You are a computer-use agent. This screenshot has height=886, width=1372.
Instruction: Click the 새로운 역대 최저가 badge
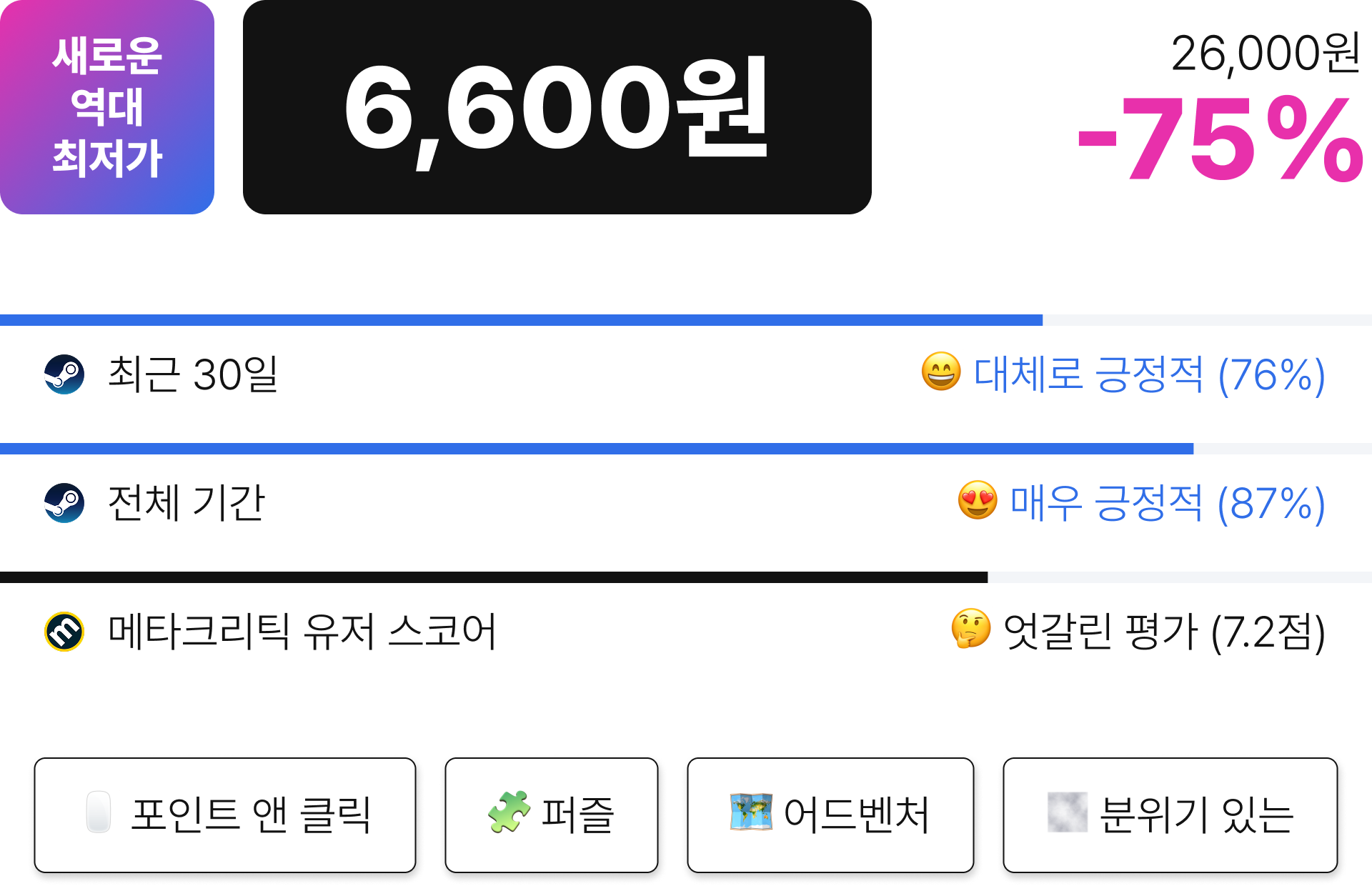pos(107,107)
